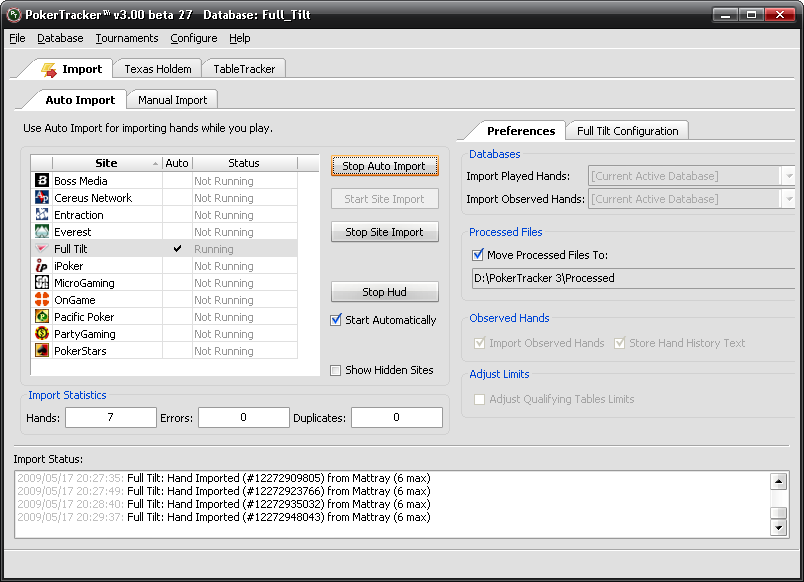Click the Cereus Network site icon
The width and height of the screenshot is (804, 582).
click(42, 198)
